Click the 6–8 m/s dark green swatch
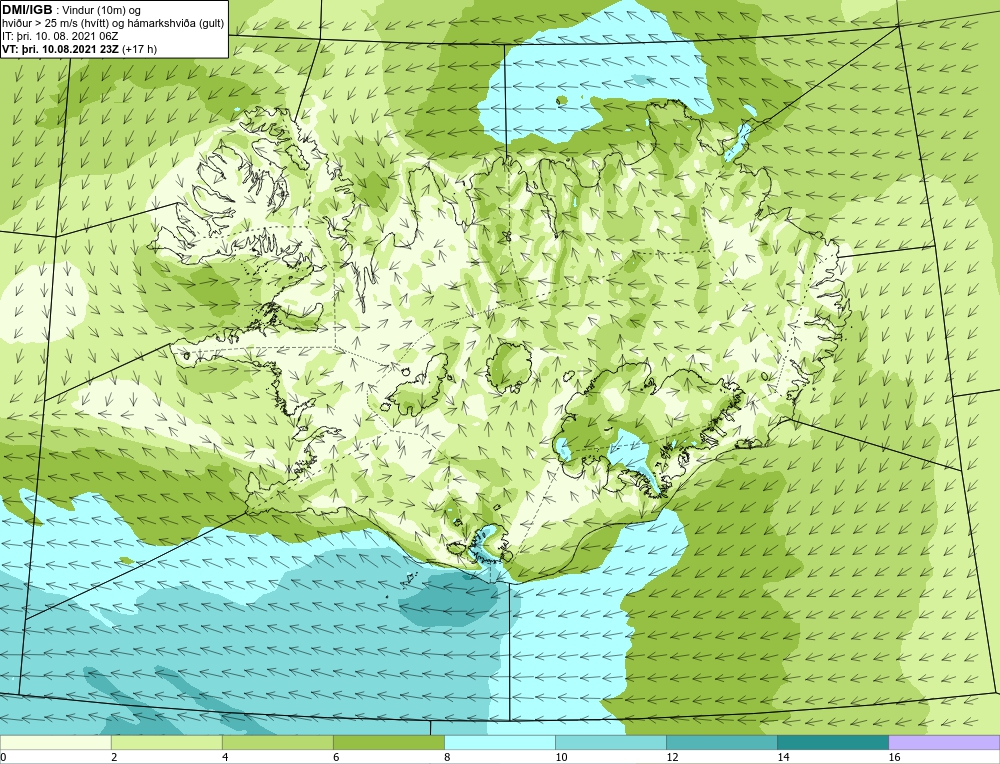The width and height of the screenshot is (1000, 764). click(388, 742)
